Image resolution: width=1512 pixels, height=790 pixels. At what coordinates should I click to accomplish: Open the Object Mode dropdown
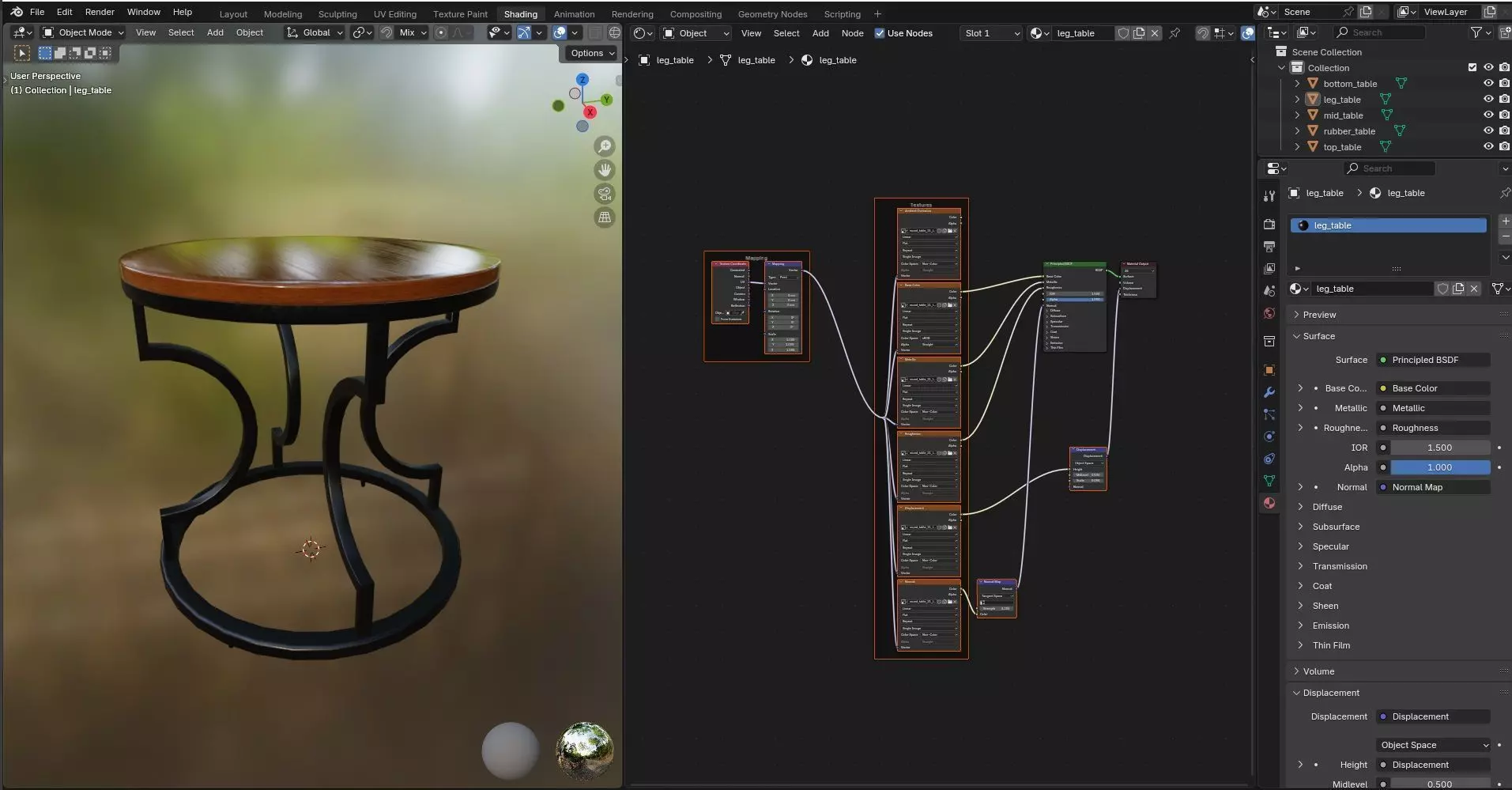pyautogui.click(x=84, y=32)
